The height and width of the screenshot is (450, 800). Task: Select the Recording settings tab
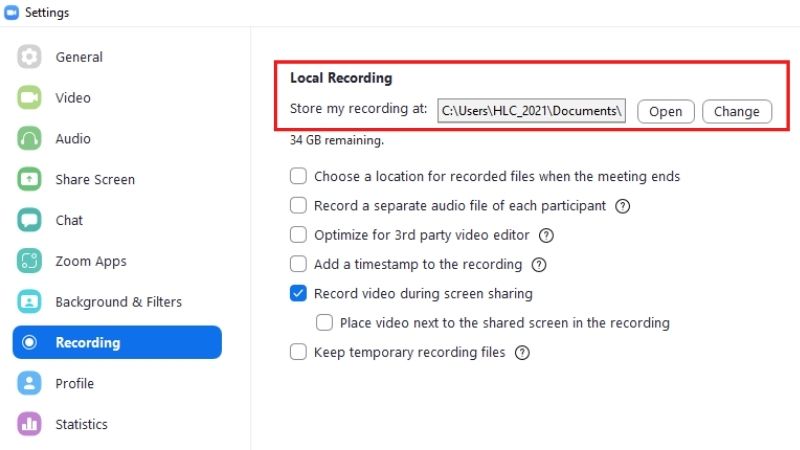point(117,342)
